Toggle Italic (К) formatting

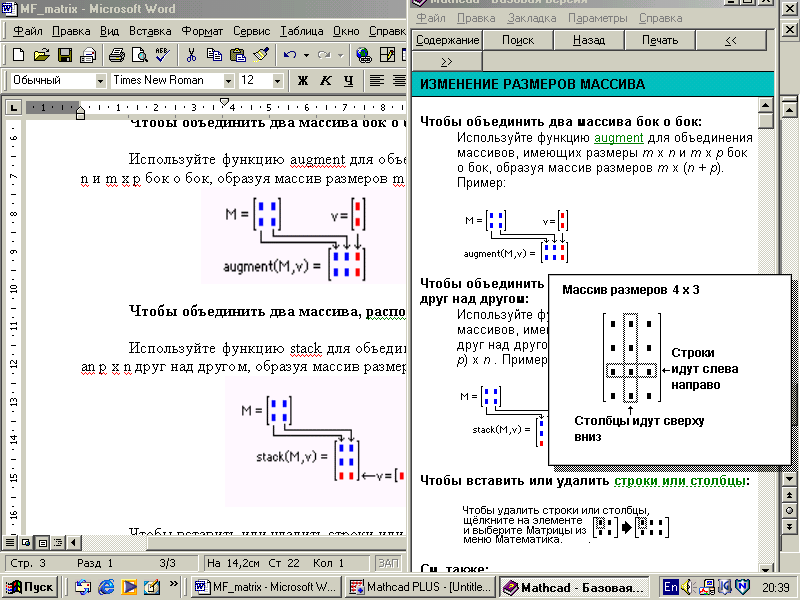pos(326,80)
